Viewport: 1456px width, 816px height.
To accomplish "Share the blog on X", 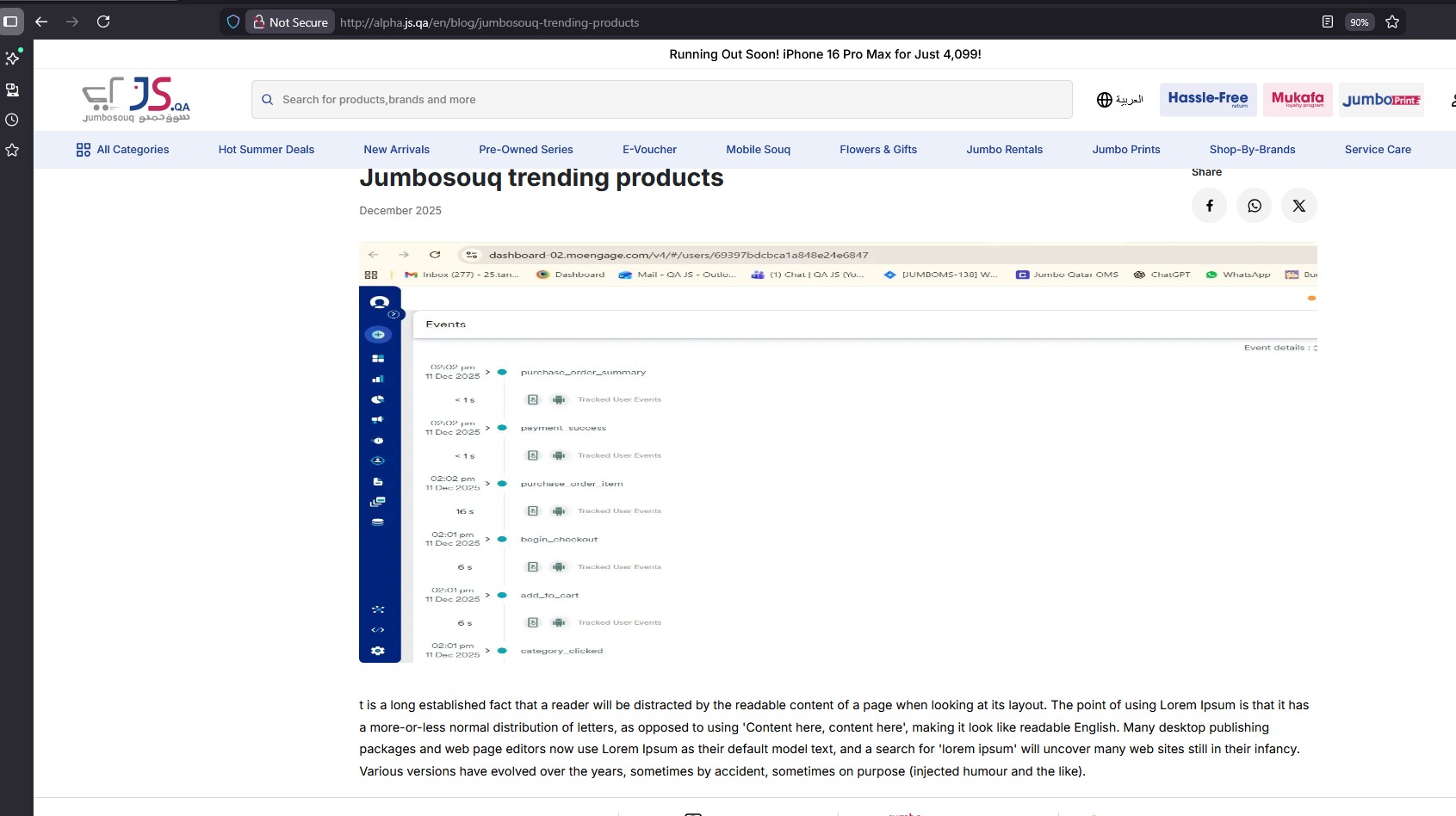I will pyautogui.click(x=1298, y=206).
